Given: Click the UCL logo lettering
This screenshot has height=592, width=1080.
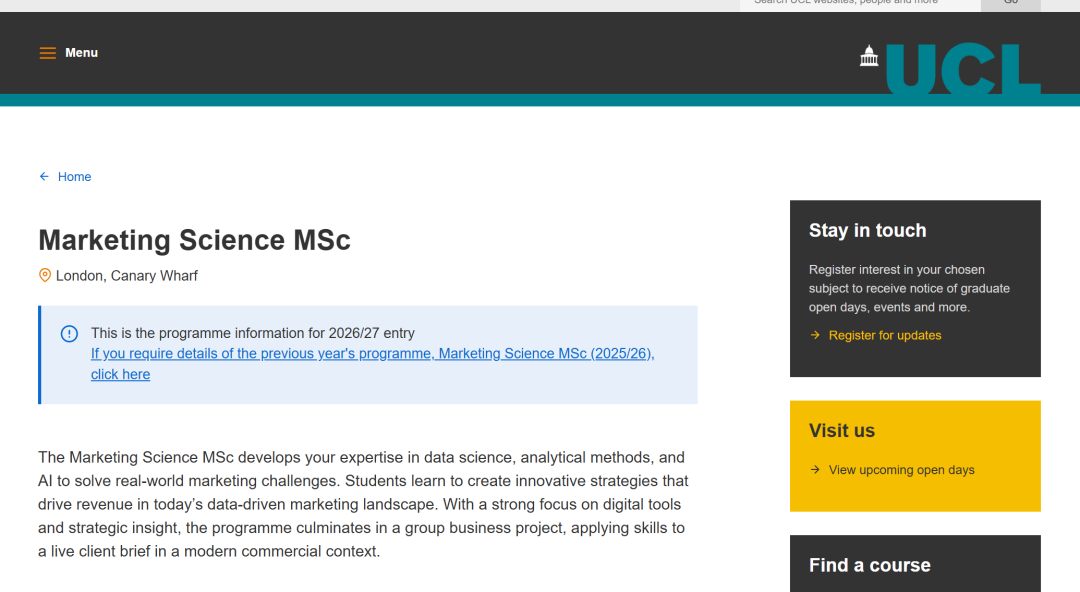Looking at the screenshot, I should (x=962, y=69).
